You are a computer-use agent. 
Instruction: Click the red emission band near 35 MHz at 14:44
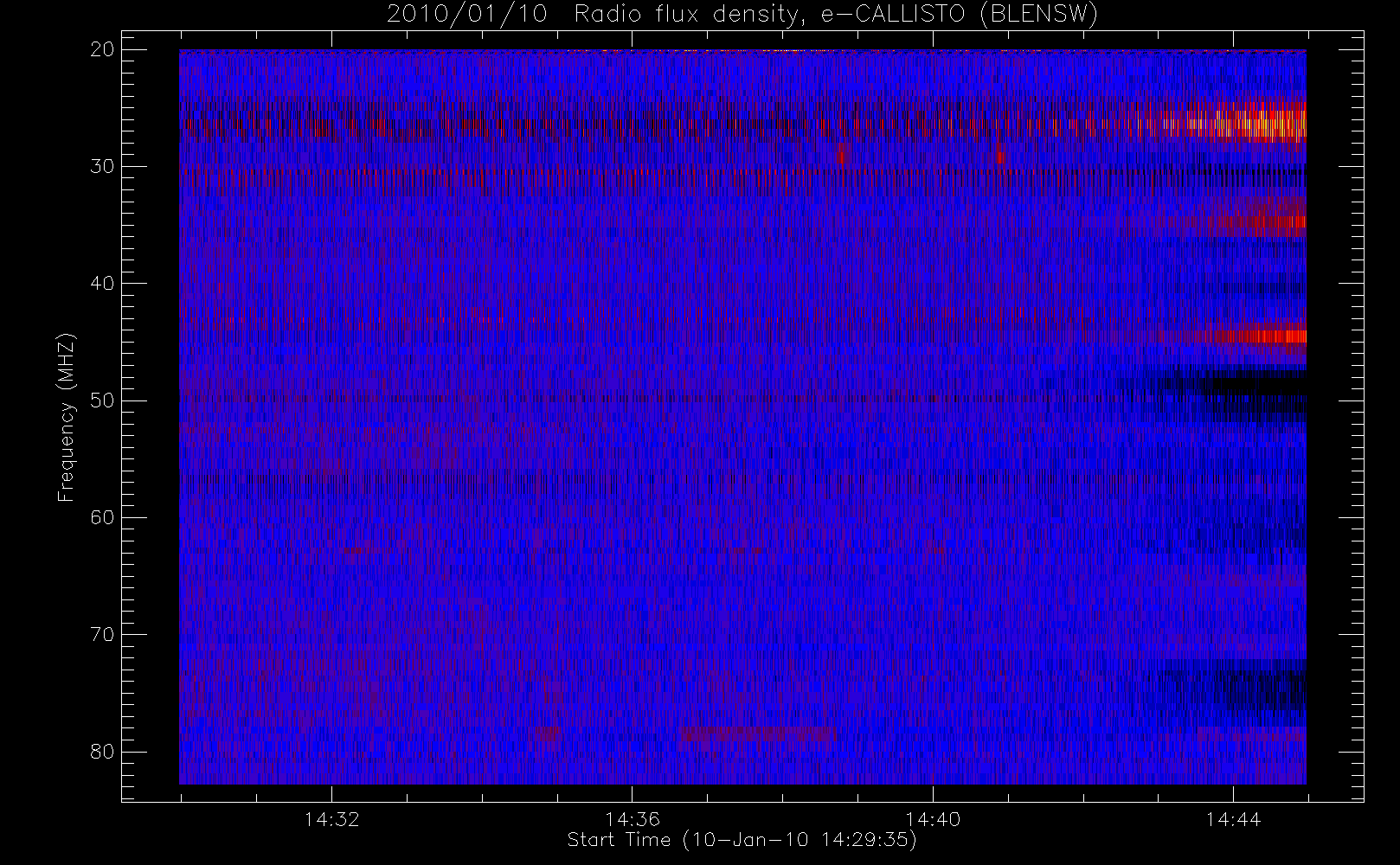(x=1259, y=221)
